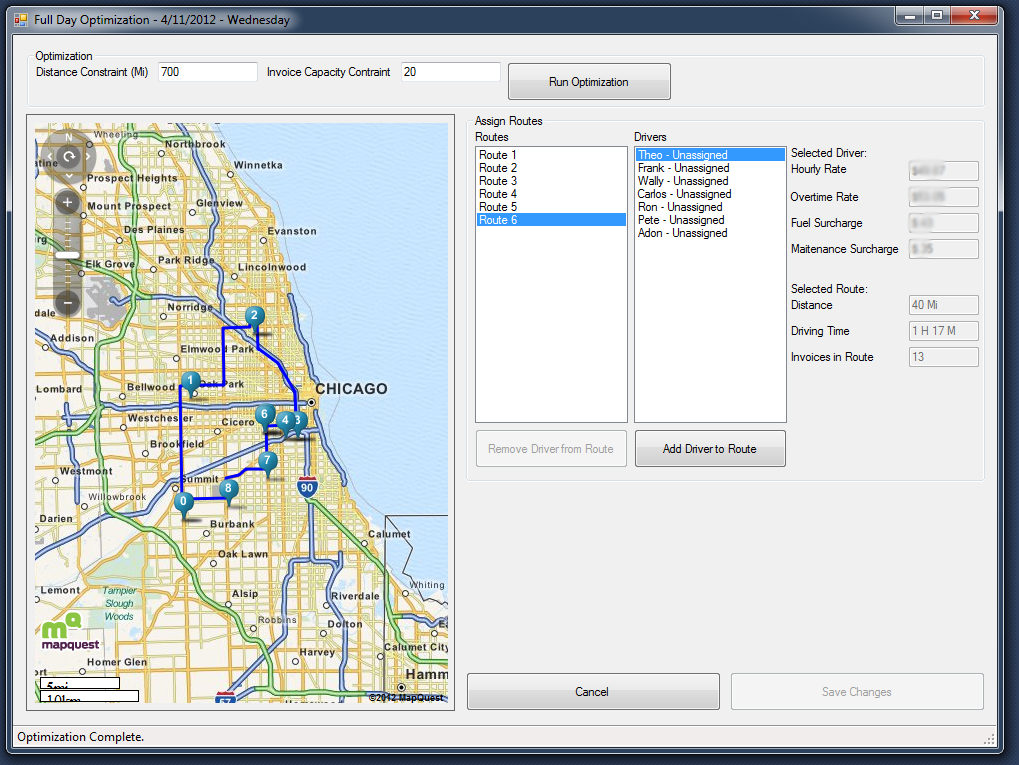Click the Run Optimization button
This screenshot has width=1019, height=765.
pyautogui.click(x=589, y=82)
